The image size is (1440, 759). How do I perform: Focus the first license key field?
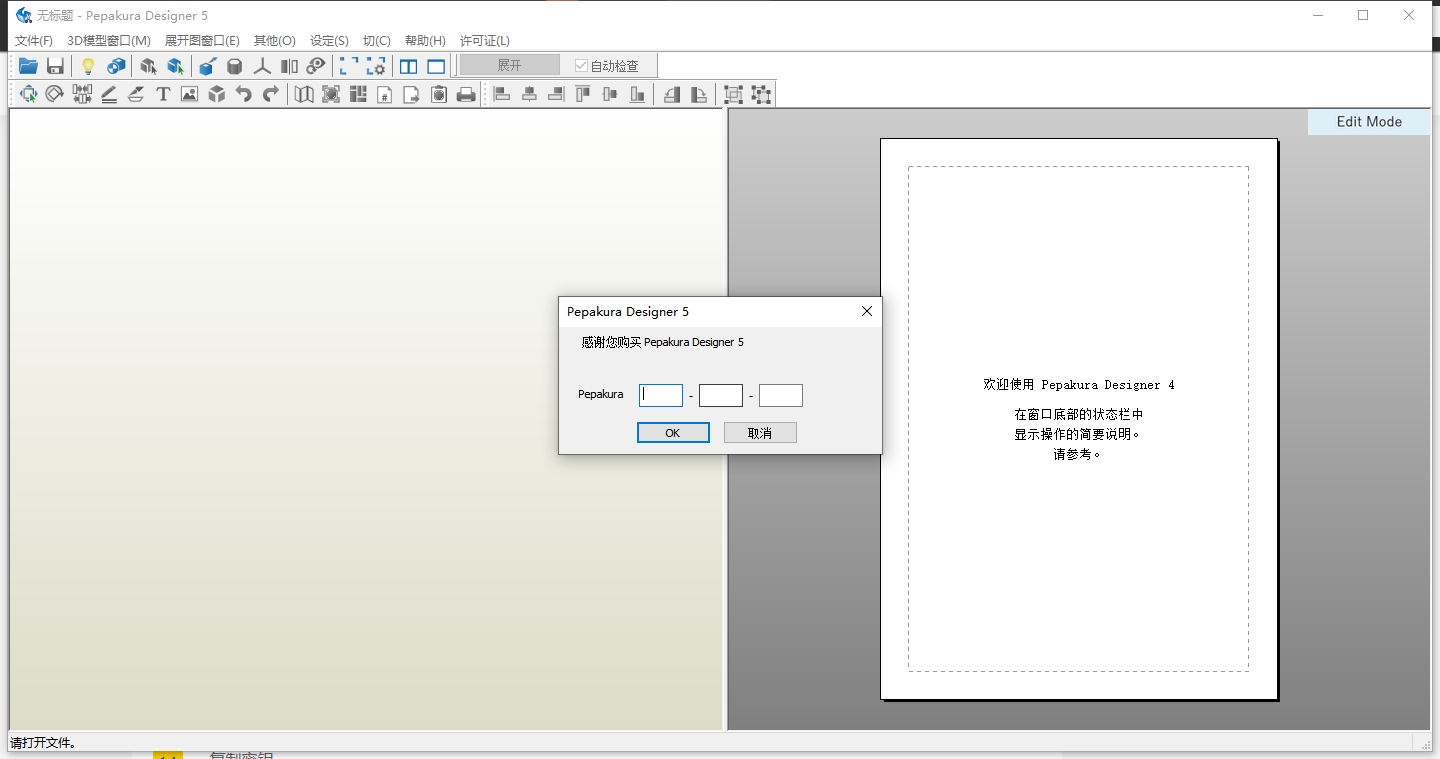tap(661, 395)
